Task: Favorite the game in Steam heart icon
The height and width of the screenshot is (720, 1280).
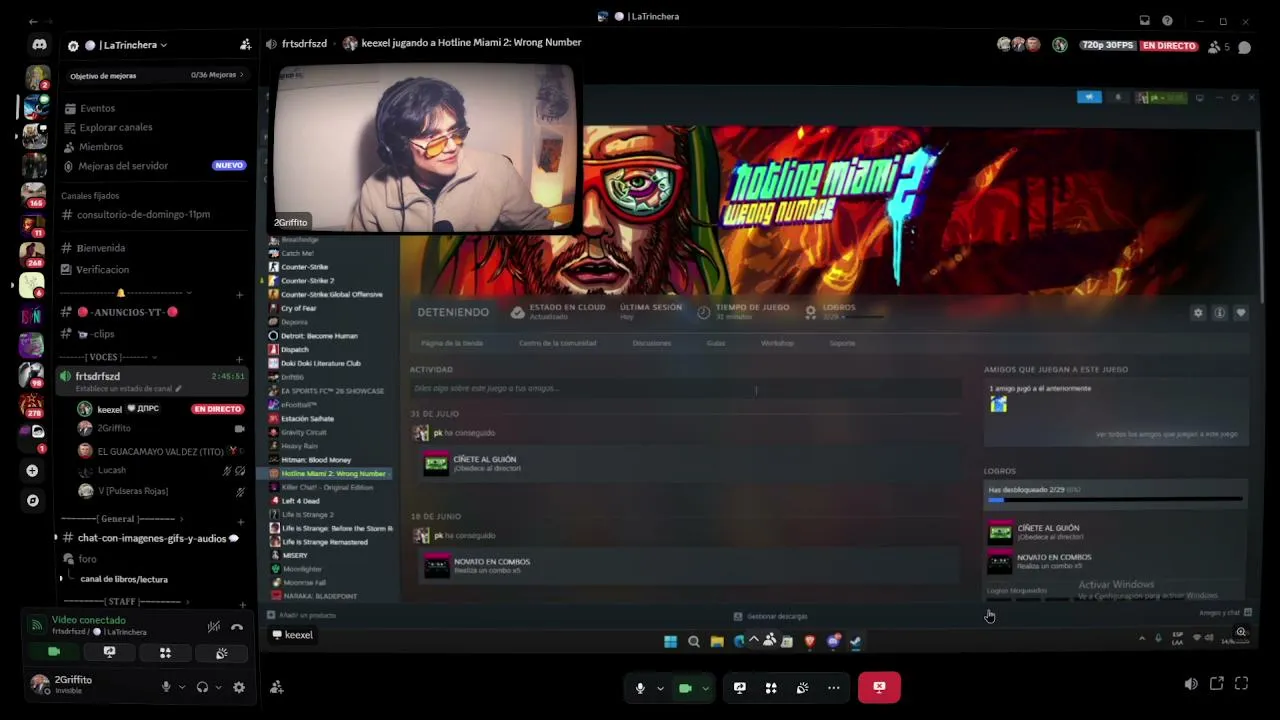Action: [1241, 313]
